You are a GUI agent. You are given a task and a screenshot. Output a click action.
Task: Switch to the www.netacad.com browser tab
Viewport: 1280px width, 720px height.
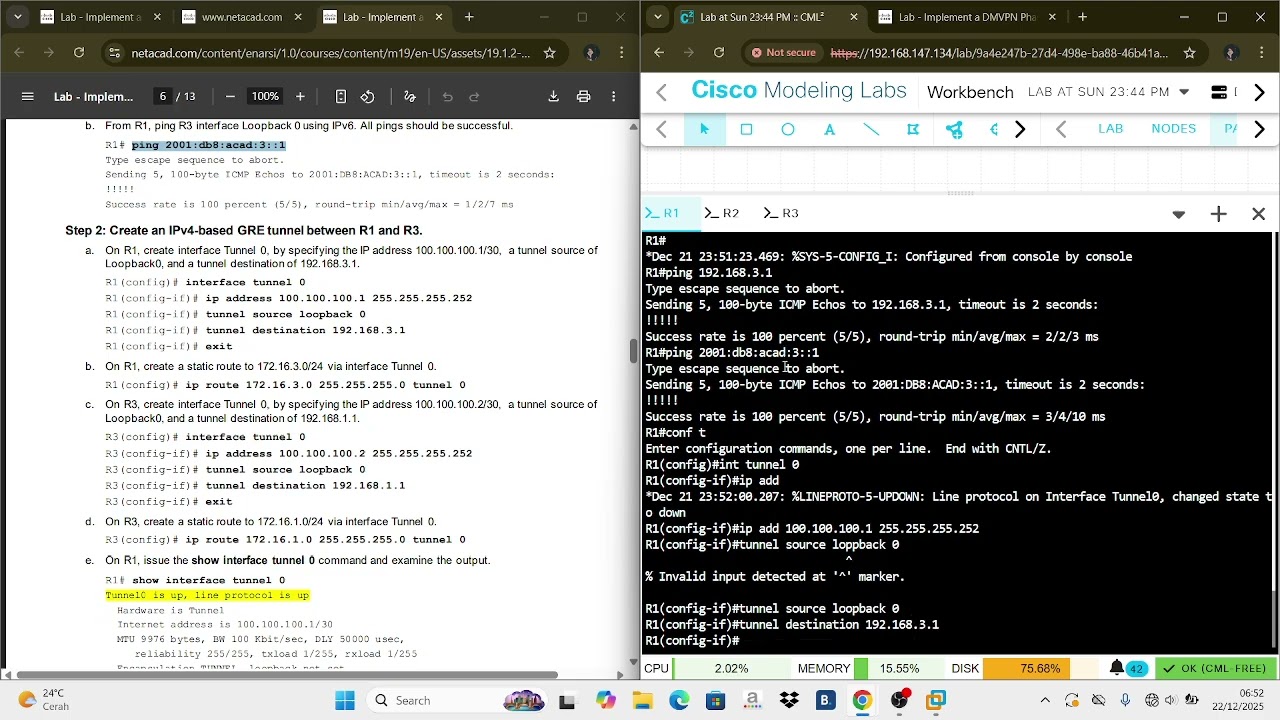click(x=240, y=17)
